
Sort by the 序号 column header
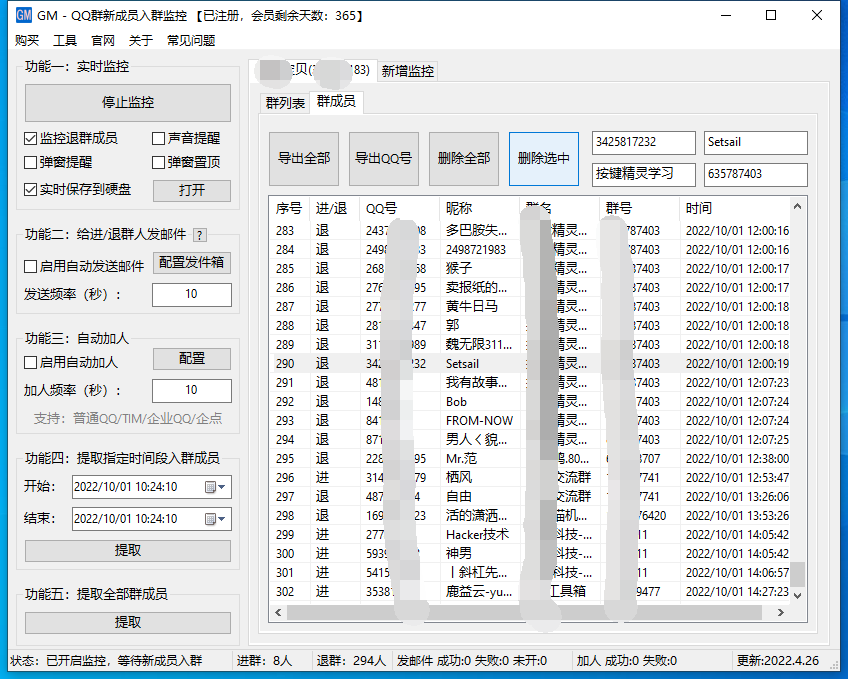(x=289, y=209)
